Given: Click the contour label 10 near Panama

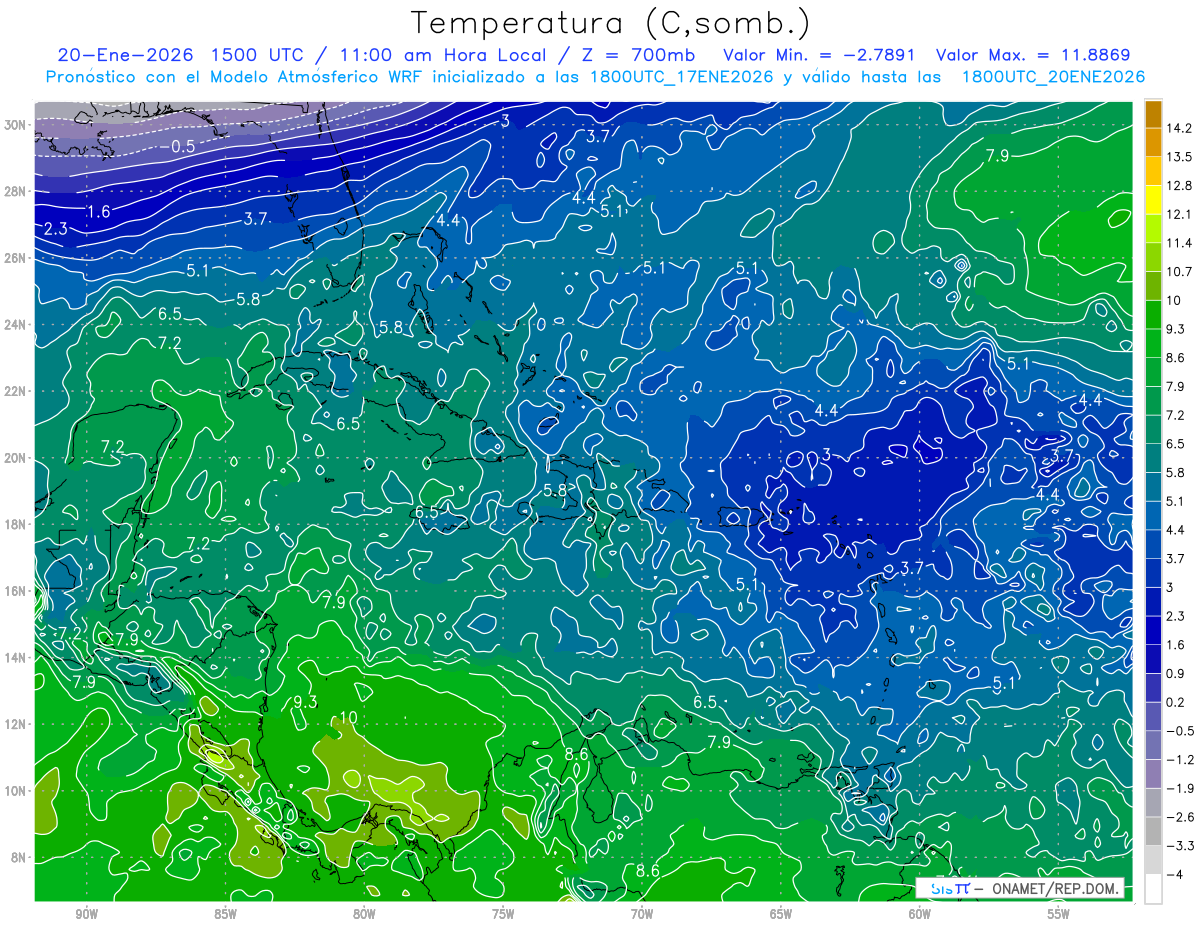Looking at the screenshot, I should click(x=349, y=718).
